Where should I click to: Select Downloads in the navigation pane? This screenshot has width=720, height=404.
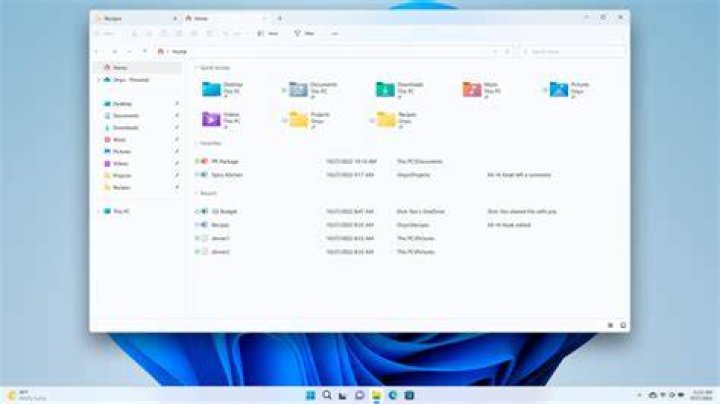click(138, 128)
